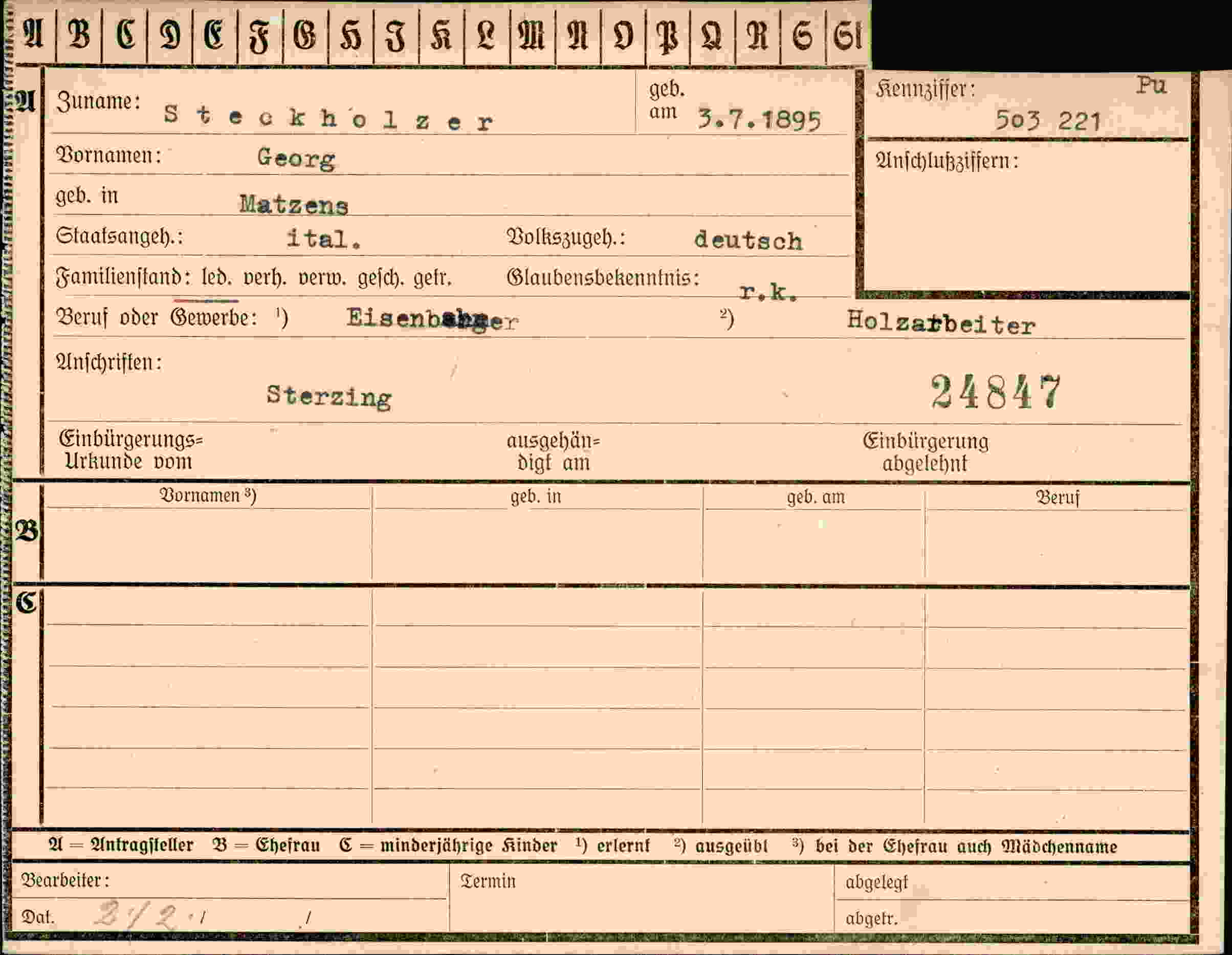Click the Einbürgerungs-Urkunde vom label
1232x955 pixels.
pos(130,450)
